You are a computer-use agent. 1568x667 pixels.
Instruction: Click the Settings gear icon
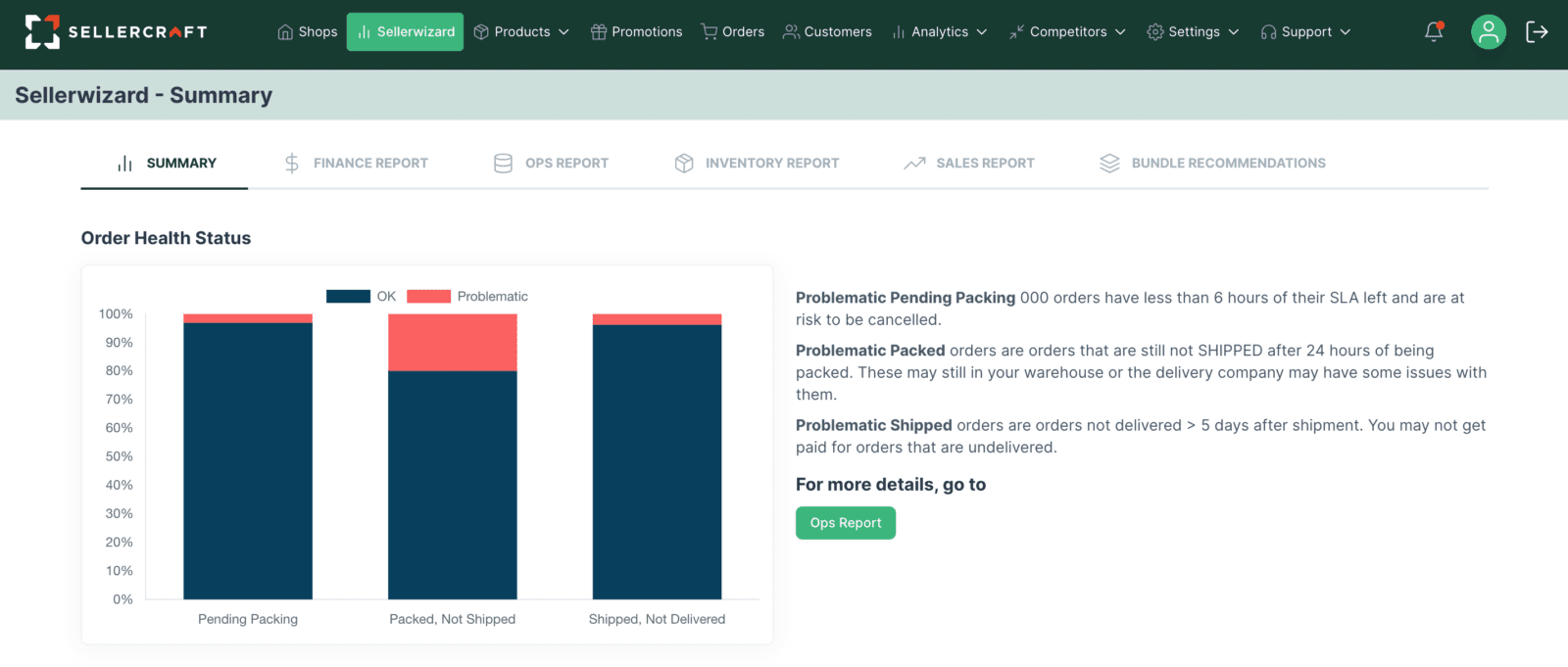(1155, 32)
